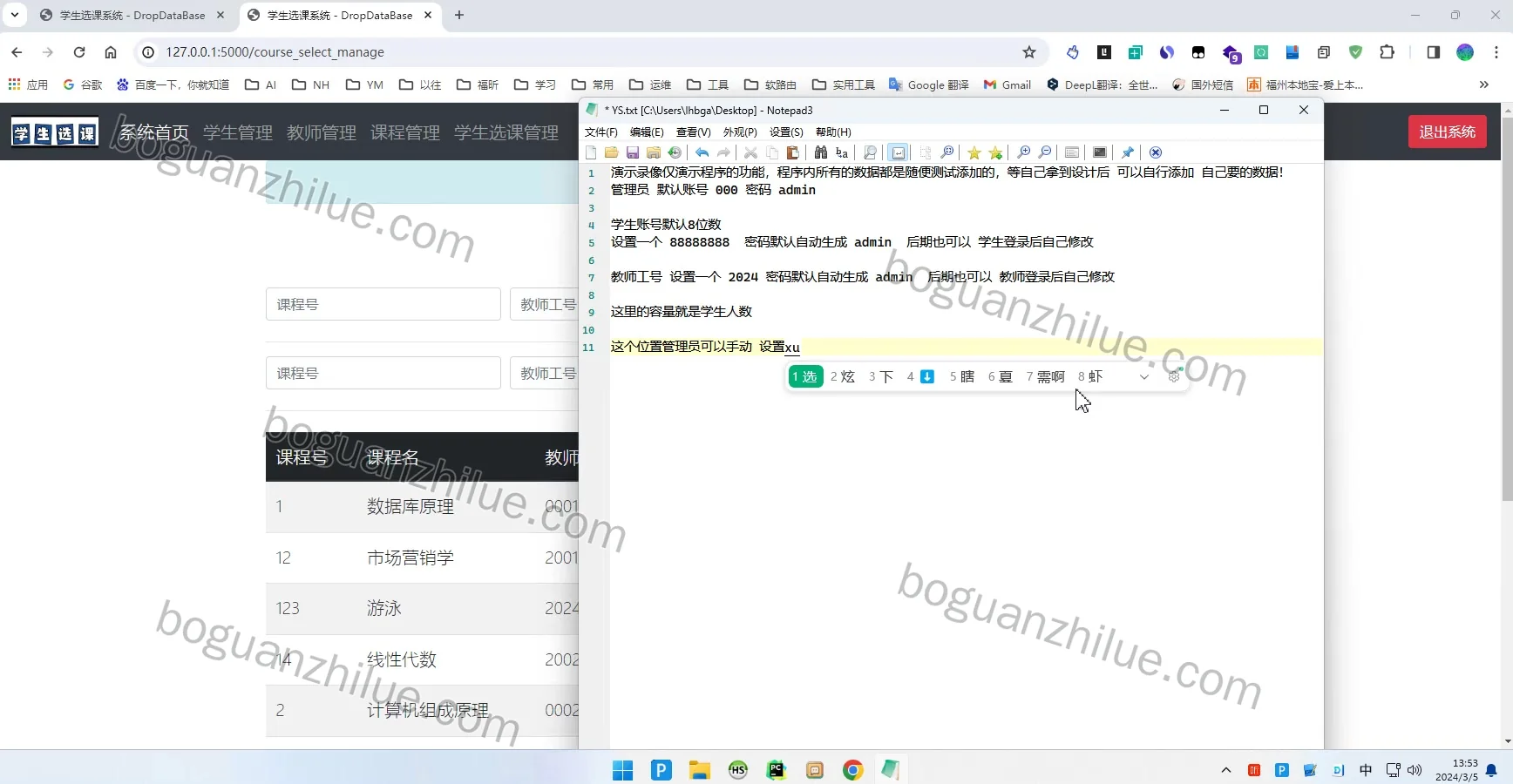Viewport: 1513px width, 784px height.
Task: Toggle always-on-top with the pin icon
Action: [1128, 152]
